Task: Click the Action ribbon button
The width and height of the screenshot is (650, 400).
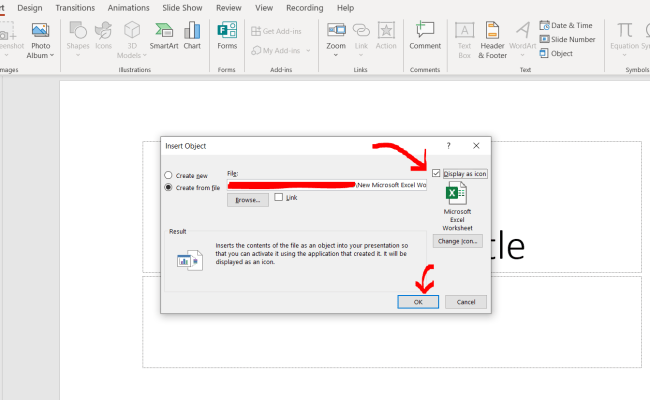Action: pos(386,36)
